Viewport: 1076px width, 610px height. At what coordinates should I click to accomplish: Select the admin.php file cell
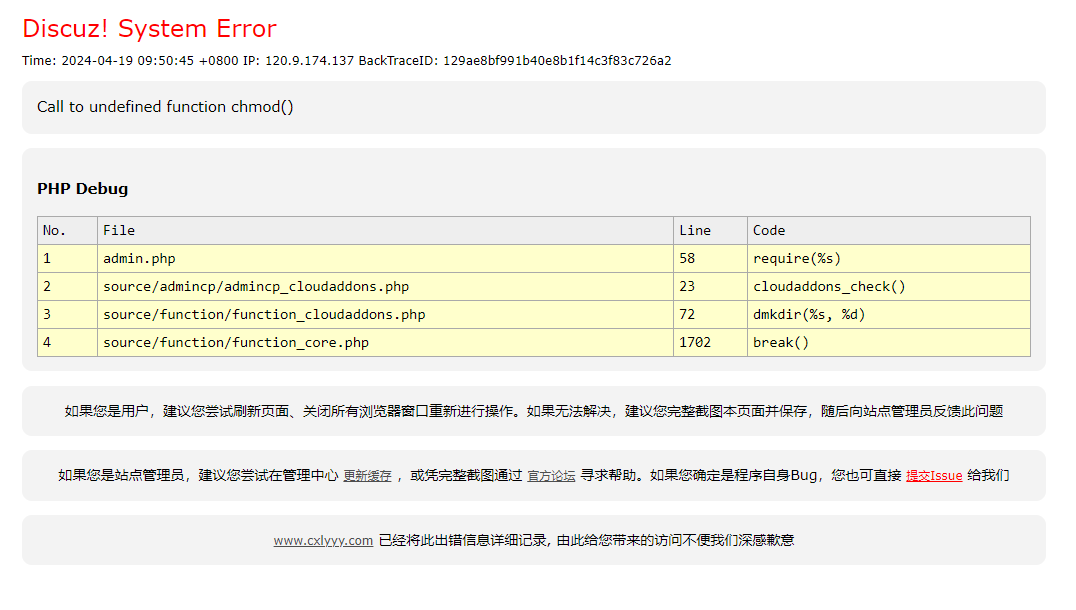tap(139, 259)
